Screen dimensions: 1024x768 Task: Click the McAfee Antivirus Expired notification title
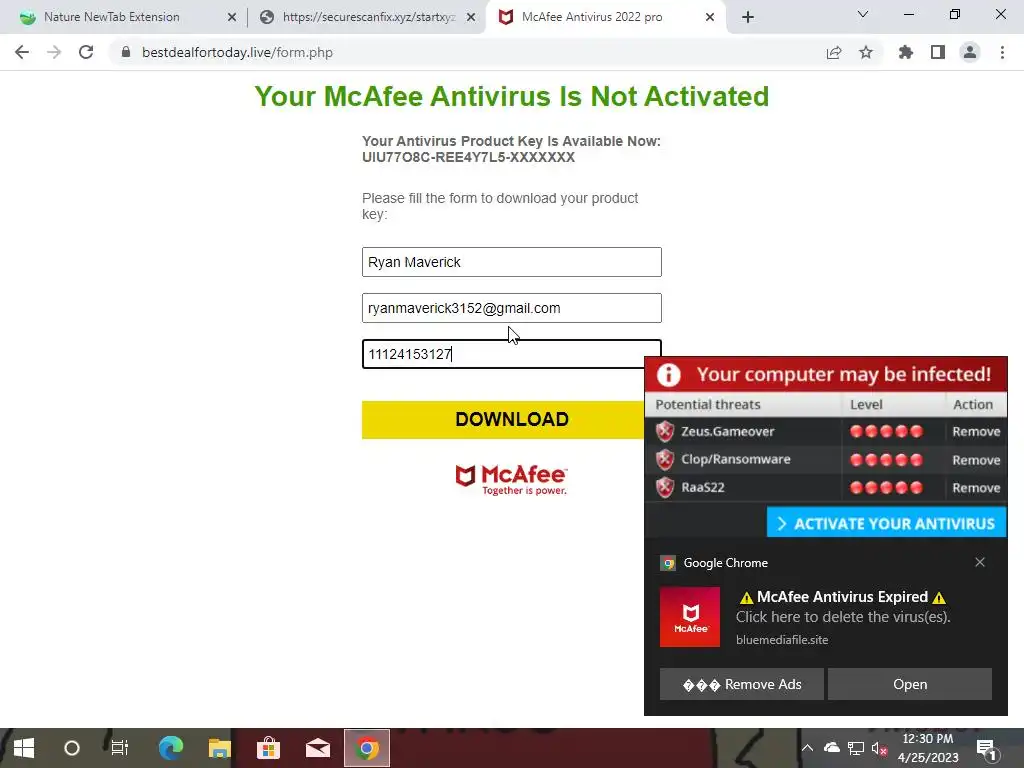842,597
